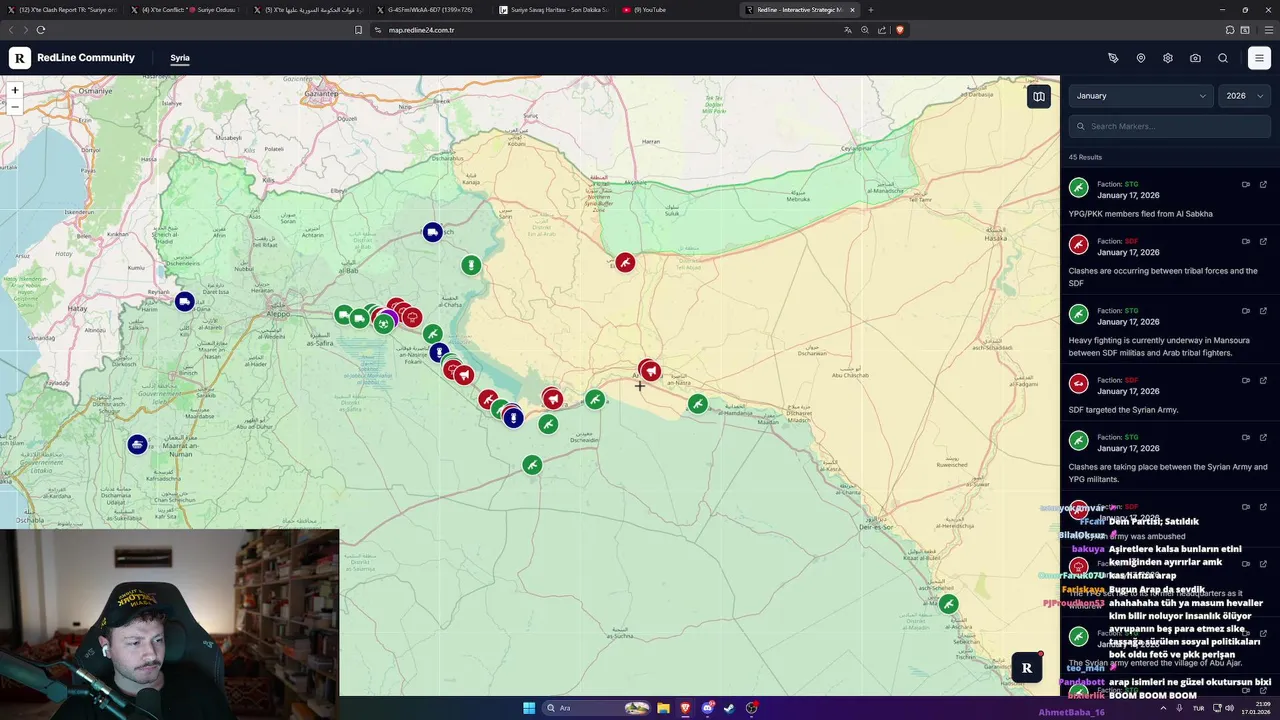Expand the January month dropdown
The width and height of the screenshot is (1280, 720).
point(1141,96)
